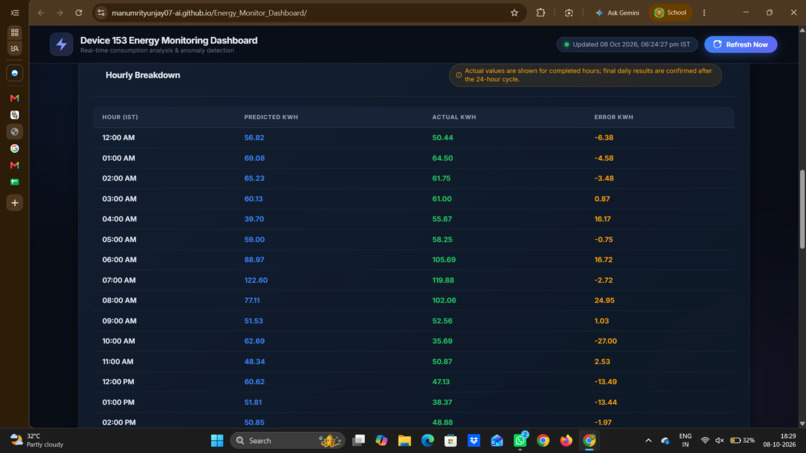The width and height of the screenshot is (806, 453).
Task: Click the ACTUAL KWH column header
Action: (x=454, y=117)
